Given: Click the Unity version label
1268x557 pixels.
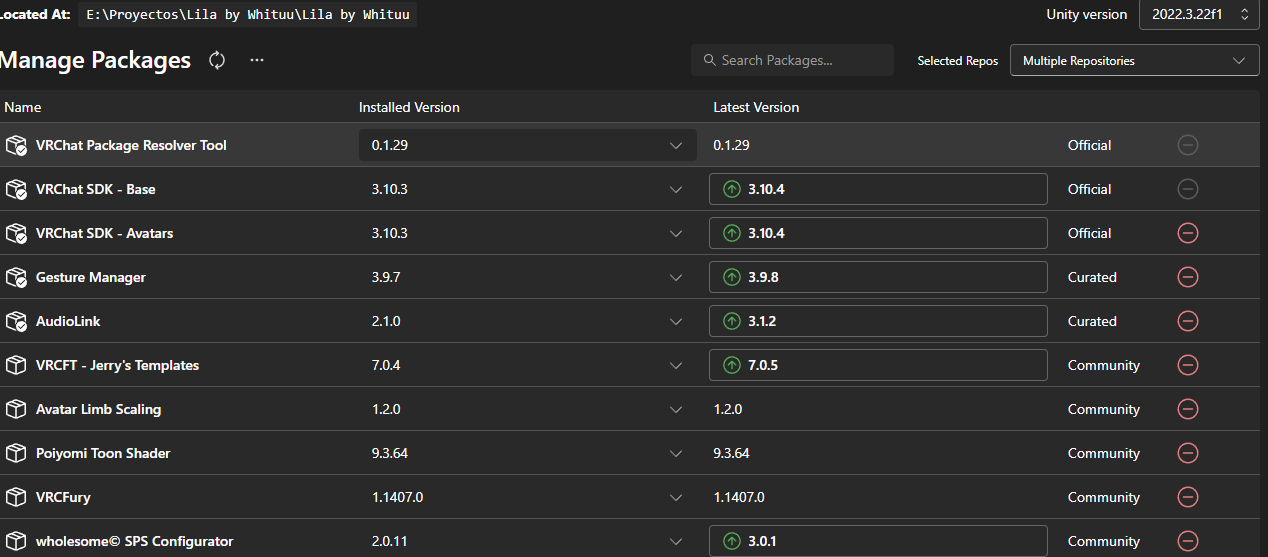Looking at the screenshot, I should point(1086,14).
